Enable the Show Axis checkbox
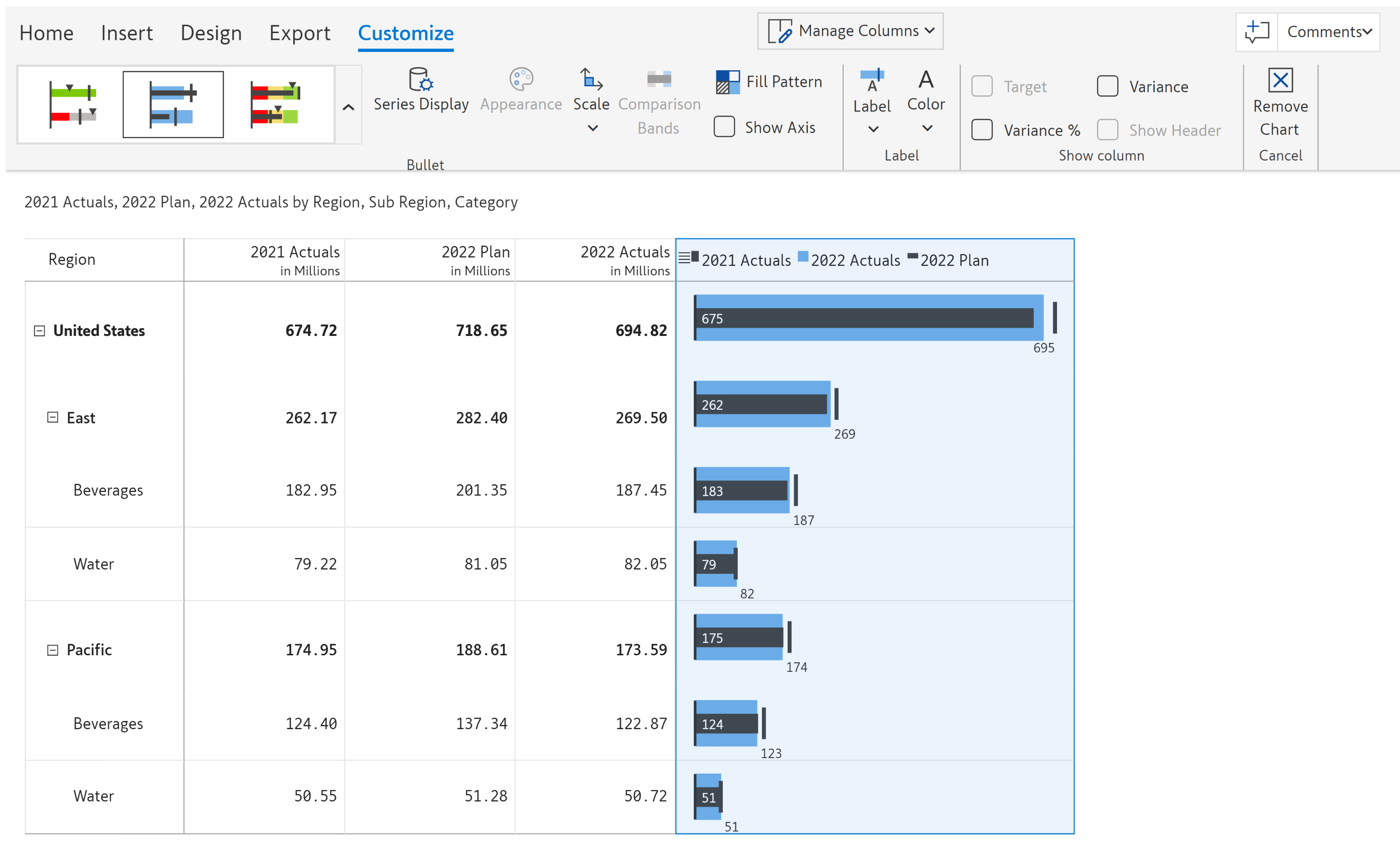Viewport: 1400px width, 843px height. [x=724, y=127]
